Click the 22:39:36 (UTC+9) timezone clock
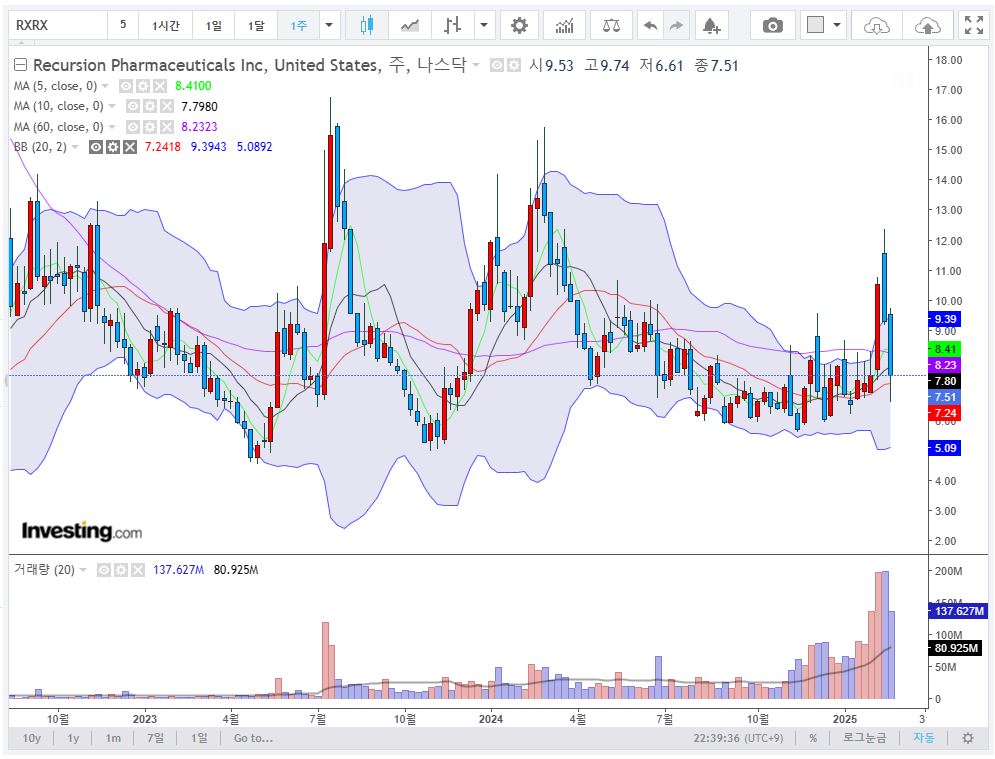 click(738, 738)
